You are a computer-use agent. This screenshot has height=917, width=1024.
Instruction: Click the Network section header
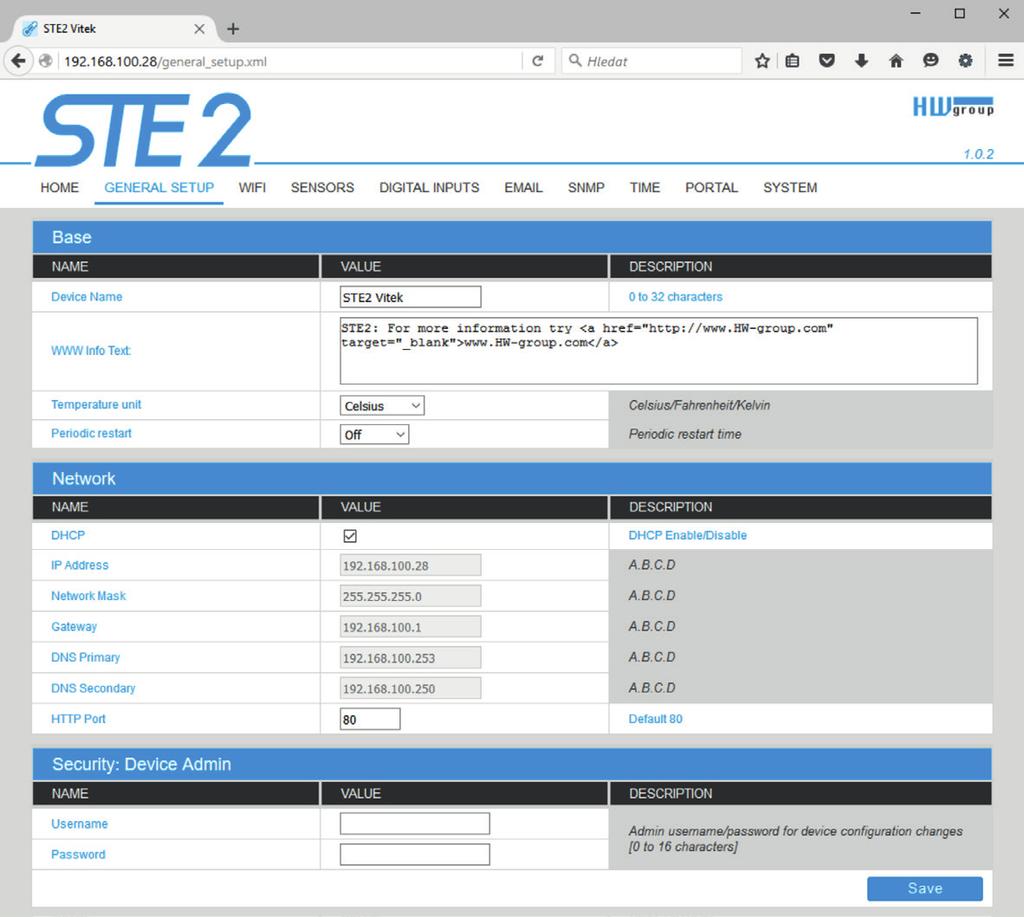click(x=512, y=479)
